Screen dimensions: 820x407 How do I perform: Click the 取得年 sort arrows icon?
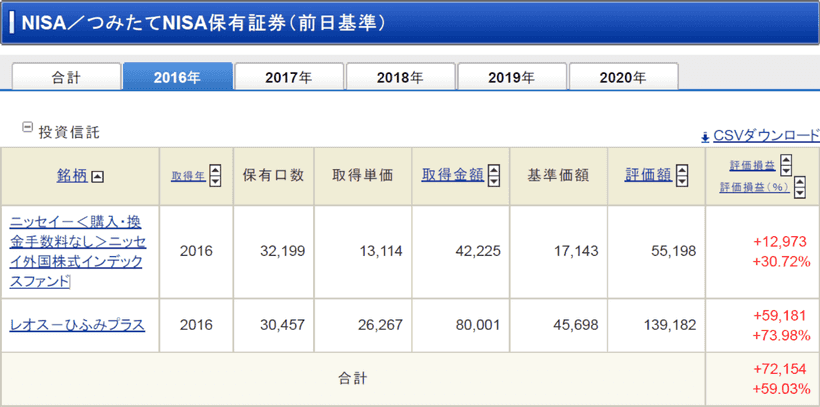click(x=215, y=176)
